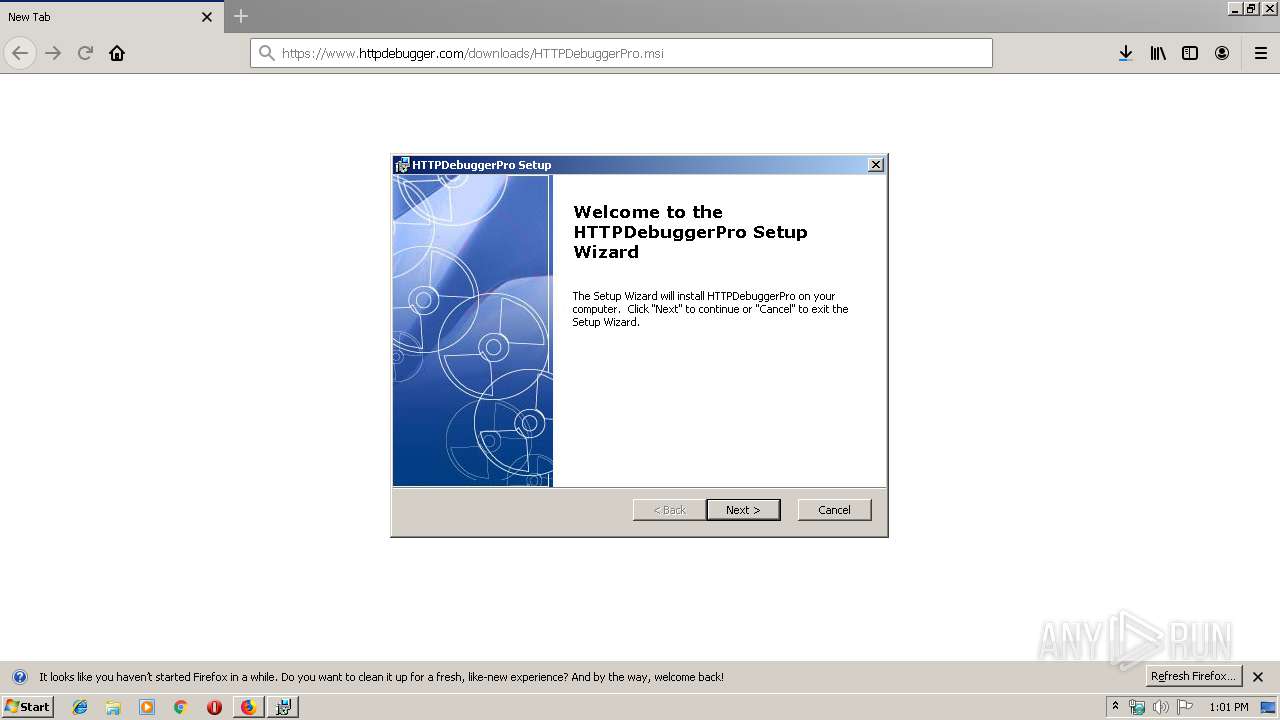The width and height of the screenshot is (1280, 720).
Task: Click the installer icon in the dialog title bar
Action: point(402,165)
